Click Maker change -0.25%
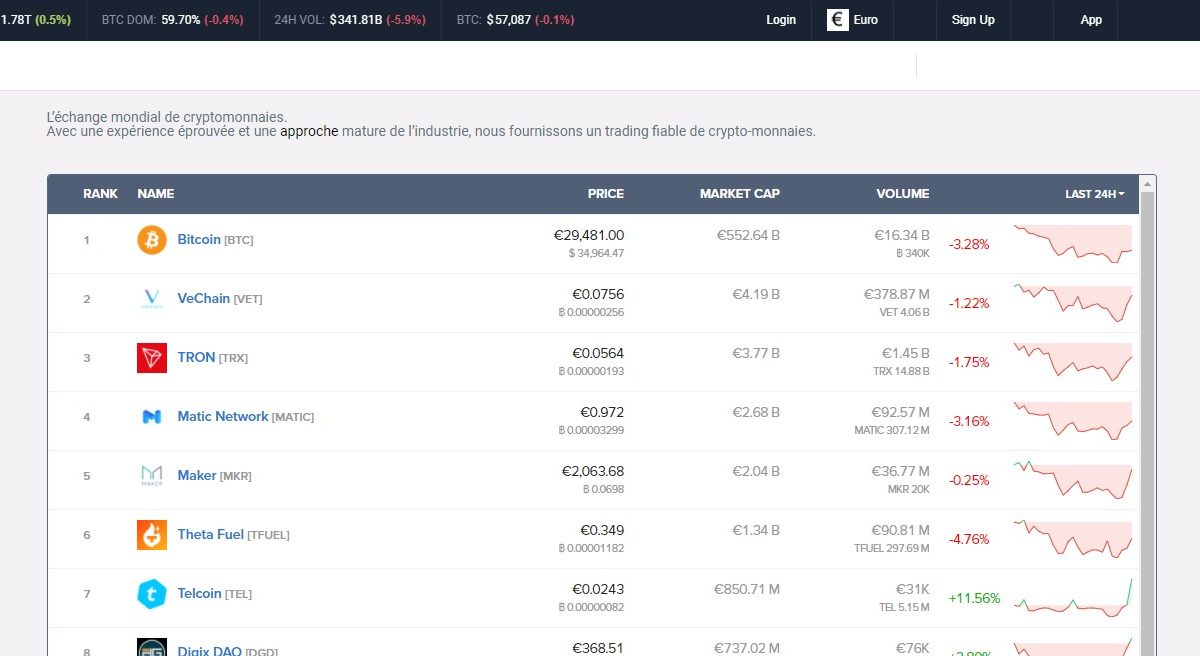Viewport: 1200px width, 656px height. [969, 480]
